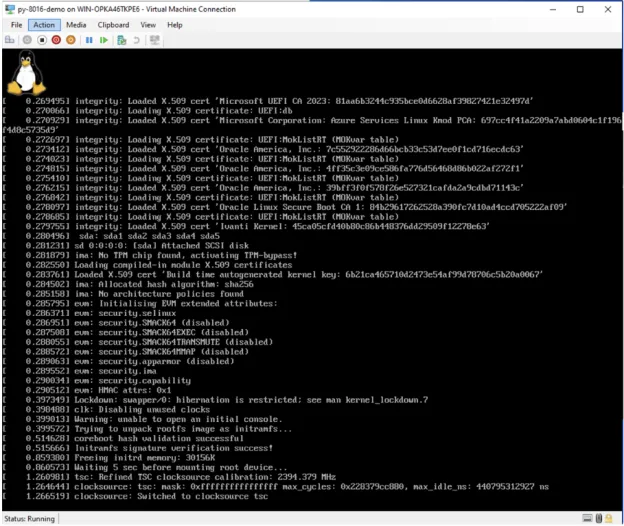This screenshot has width=624, height=526.
Task: Click the Enhanced Session toolbar icon
Action: click(x=155, y=40)
